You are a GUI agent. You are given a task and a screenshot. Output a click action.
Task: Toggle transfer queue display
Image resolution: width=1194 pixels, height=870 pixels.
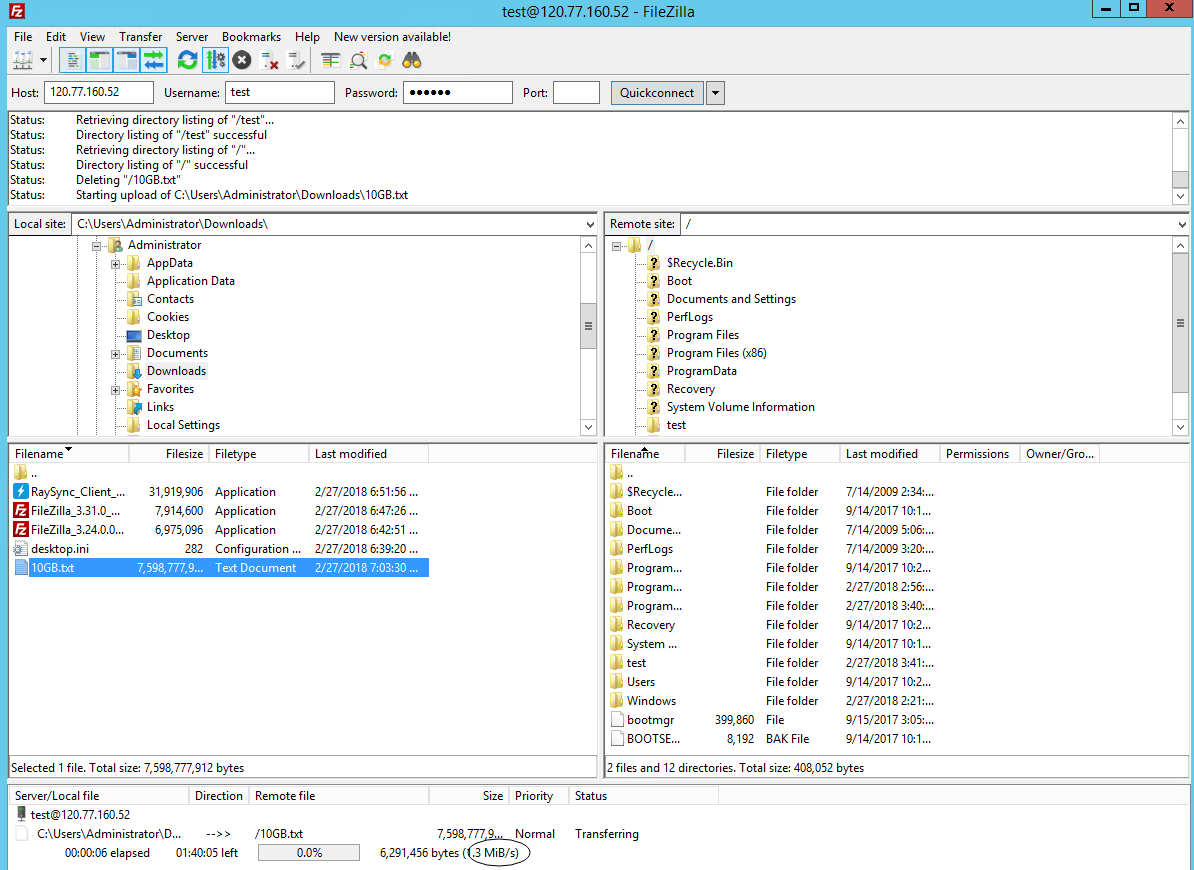[x=154, y=60]
